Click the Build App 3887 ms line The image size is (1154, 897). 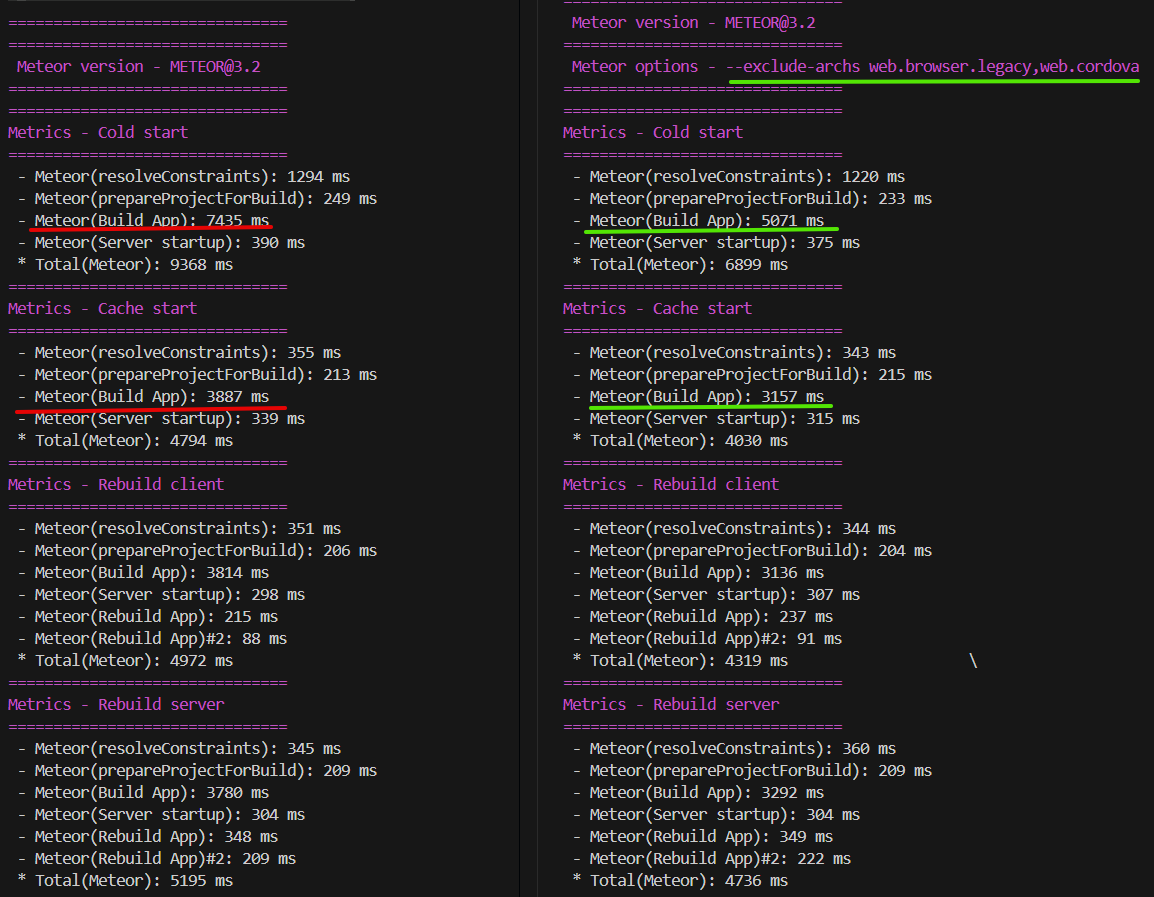144,397
